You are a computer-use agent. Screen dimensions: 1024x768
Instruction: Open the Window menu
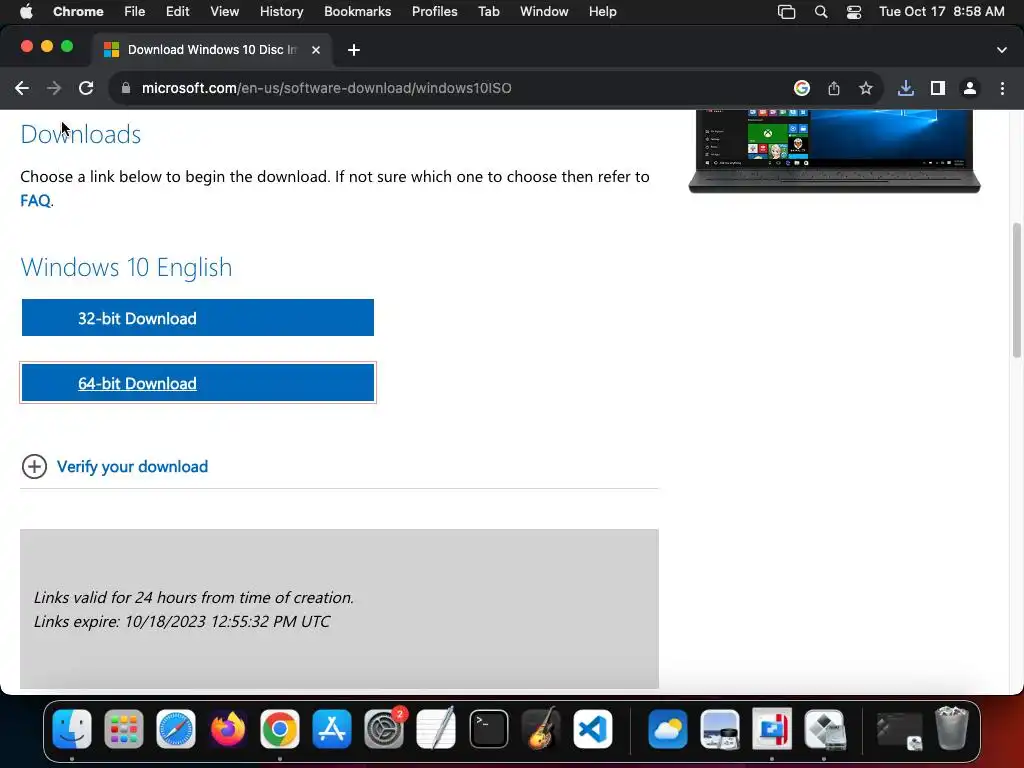tap(544, 12)
